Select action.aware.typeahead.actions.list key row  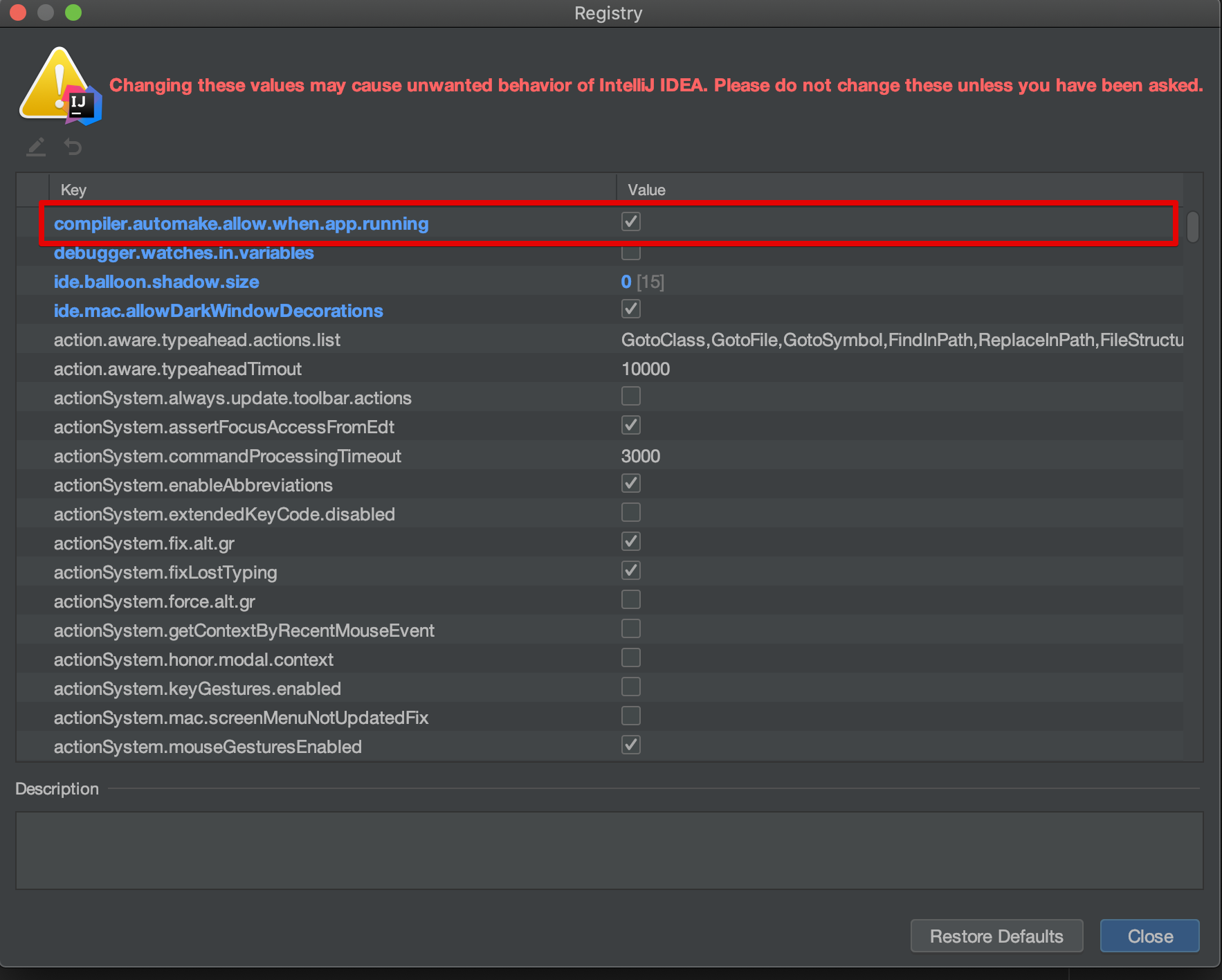click(600, 340)
